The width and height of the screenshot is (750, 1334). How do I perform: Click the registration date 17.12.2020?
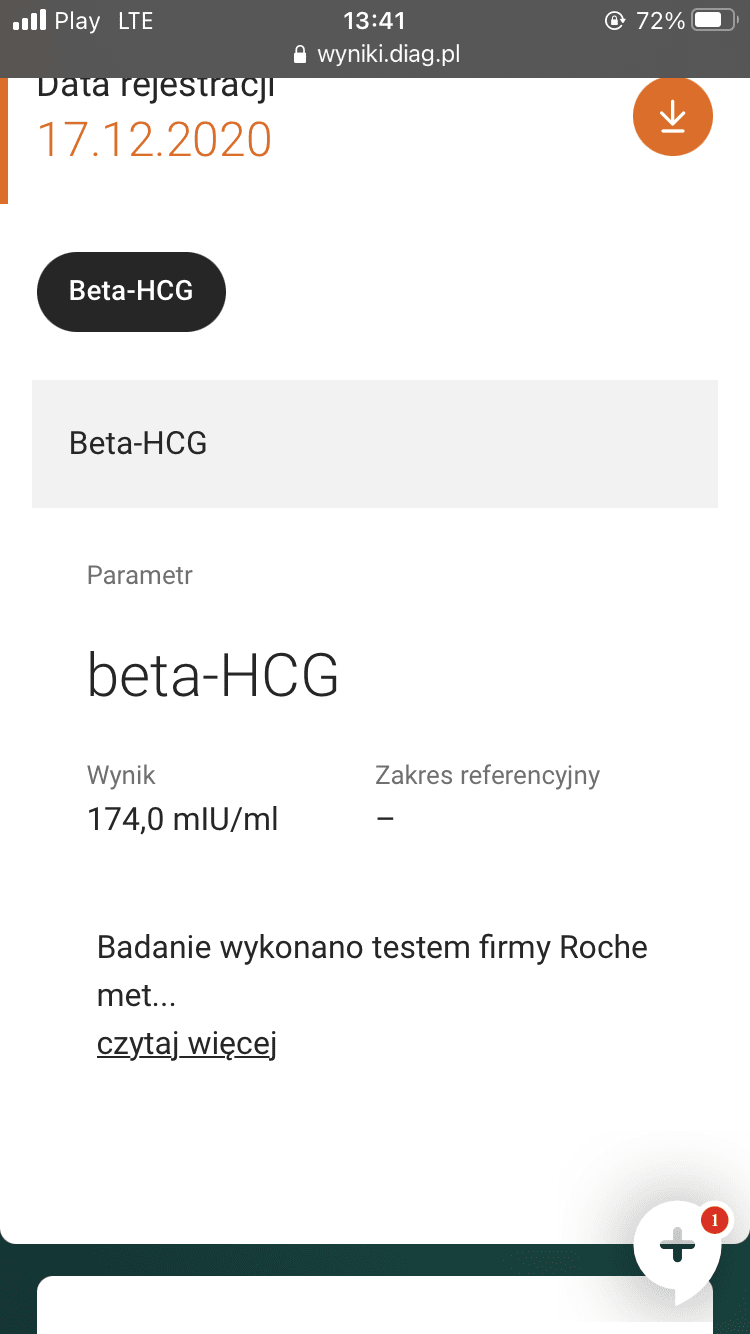154,139
